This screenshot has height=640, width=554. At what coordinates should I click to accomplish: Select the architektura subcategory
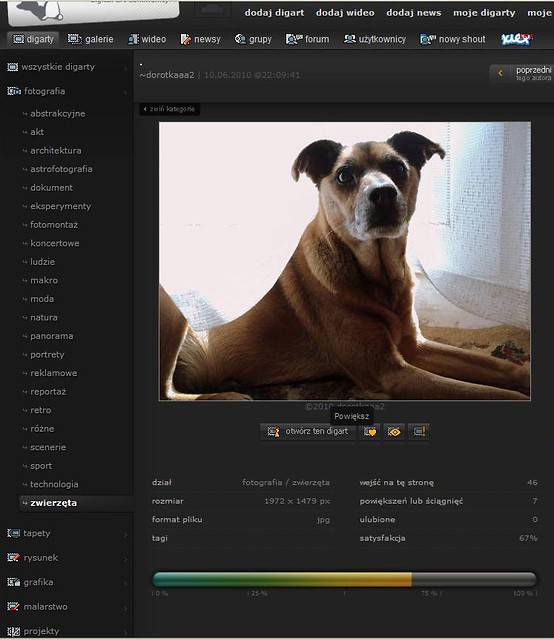pyautogui.click(x=56, y=151)
